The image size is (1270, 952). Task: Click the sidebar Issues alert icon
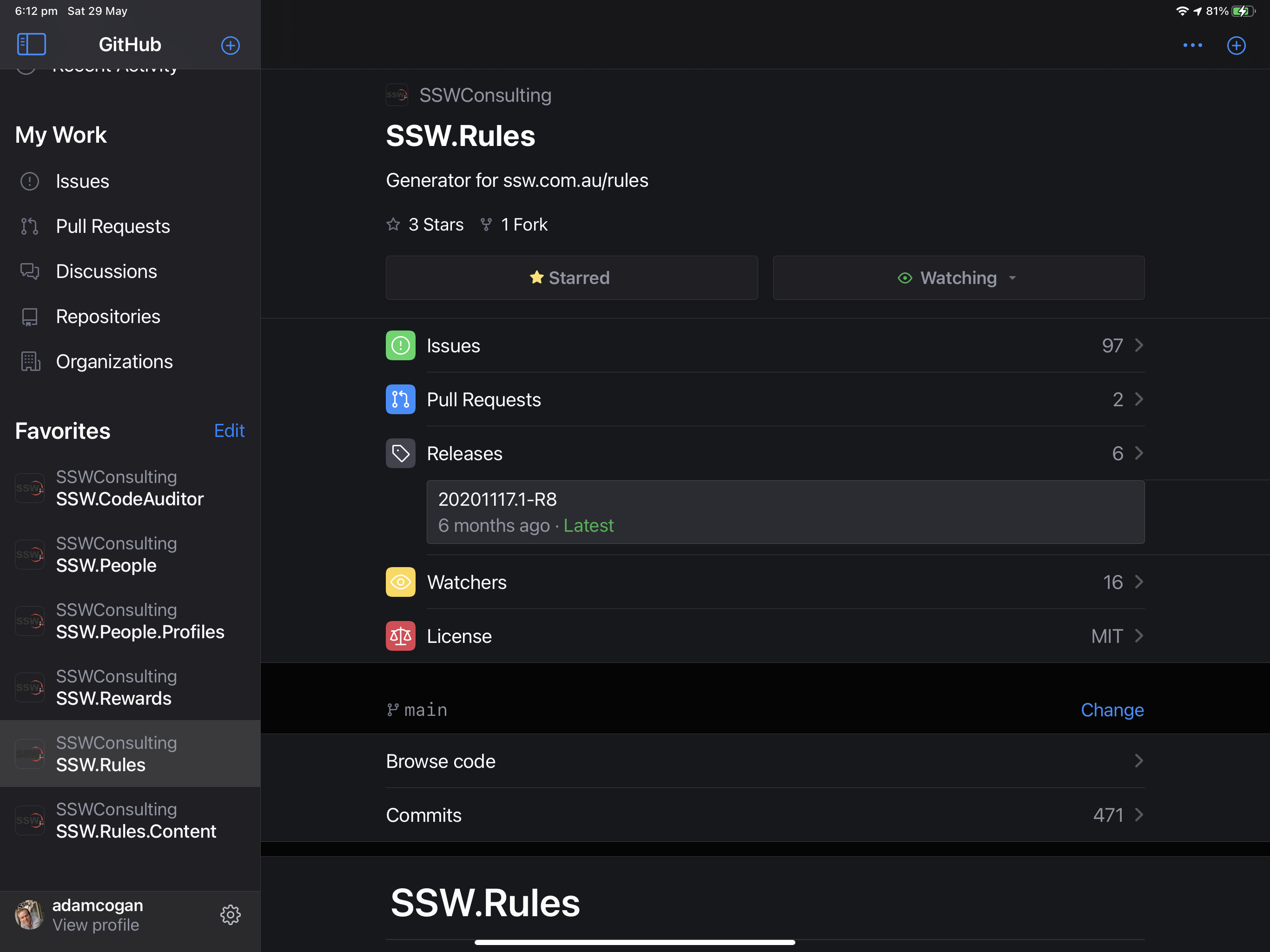pos(29,181)
